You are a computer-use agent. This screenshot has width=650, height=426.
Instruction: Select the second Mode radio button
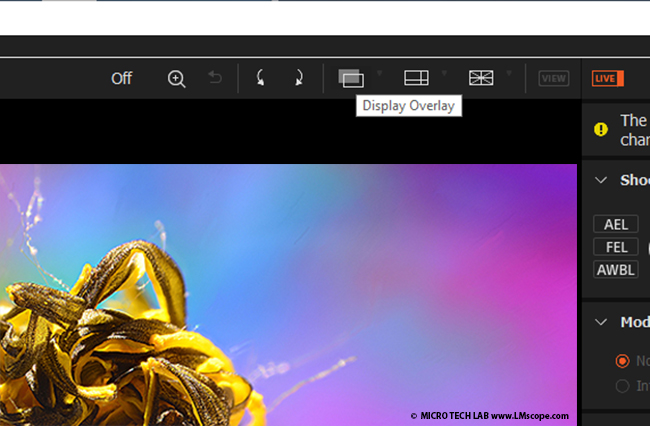click(623, 385)
